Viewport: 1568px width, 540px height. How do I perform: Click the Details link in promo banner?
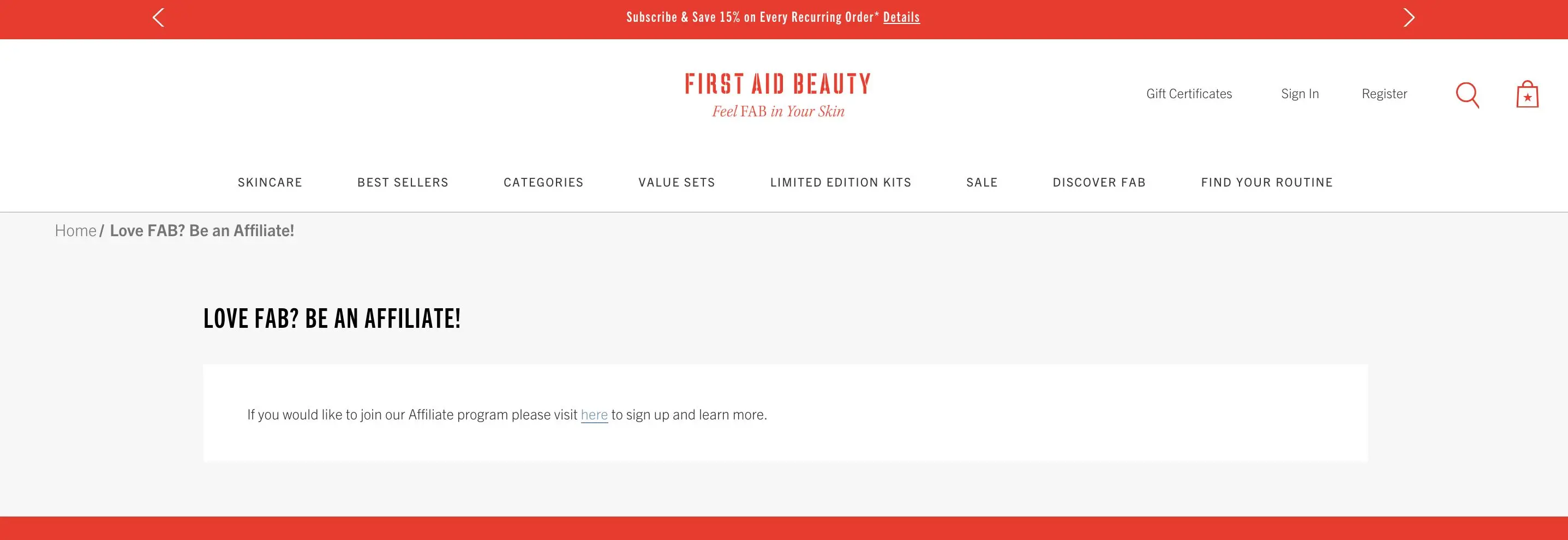pos(901,17)
